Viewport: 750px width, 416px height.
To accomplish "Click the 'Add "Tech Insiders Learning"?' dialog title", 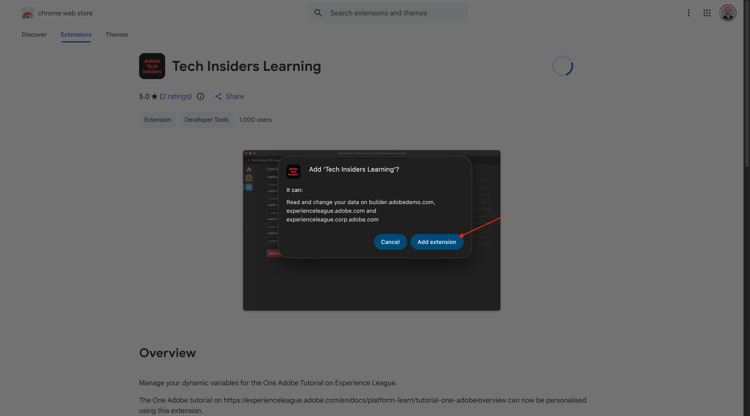I will pyautogui.click(x=354, y=169).
